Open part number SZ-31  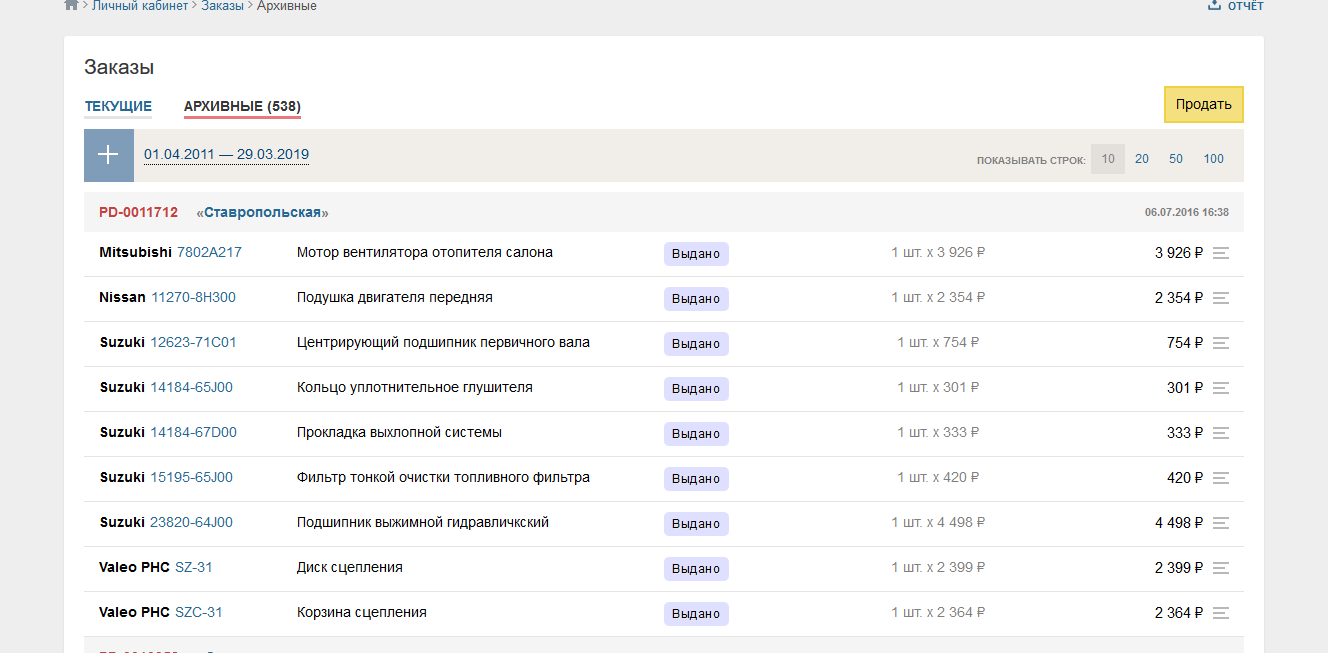(194, 567)
